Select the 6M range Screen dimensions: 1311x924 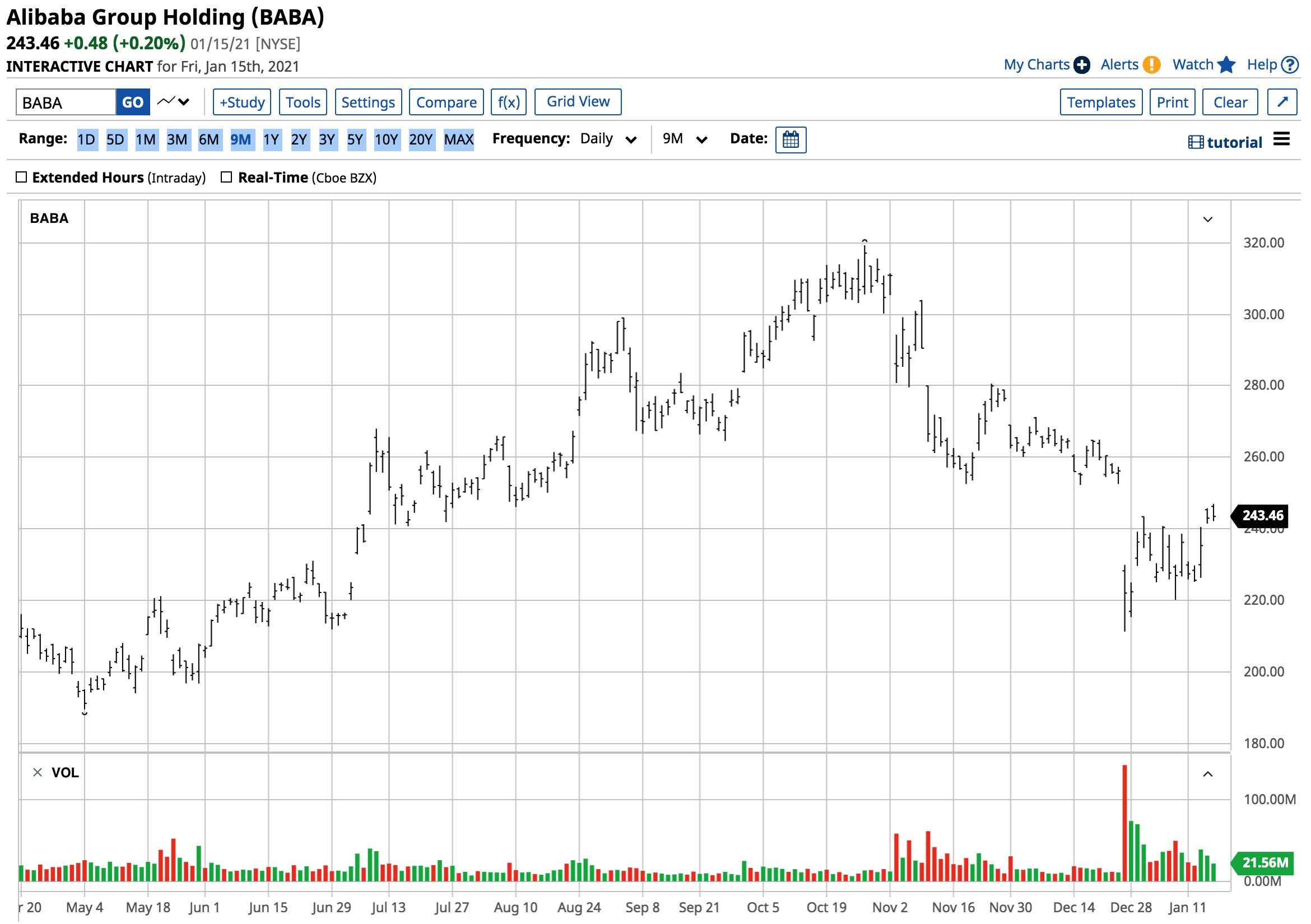coord(209,140)
